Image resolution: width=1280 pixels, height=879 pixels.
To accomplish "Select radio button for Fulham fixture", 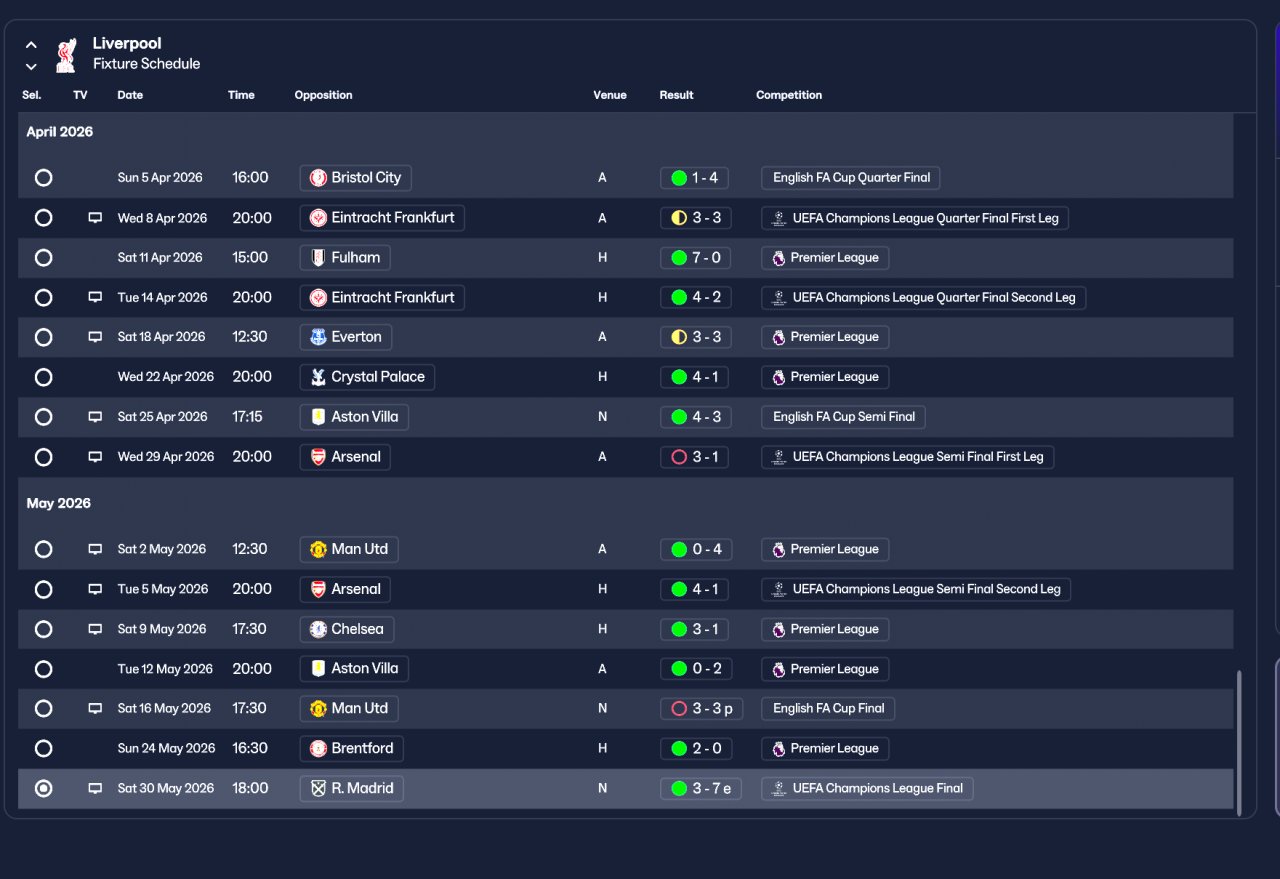I will pyautogui.click(x=43, y=257).
